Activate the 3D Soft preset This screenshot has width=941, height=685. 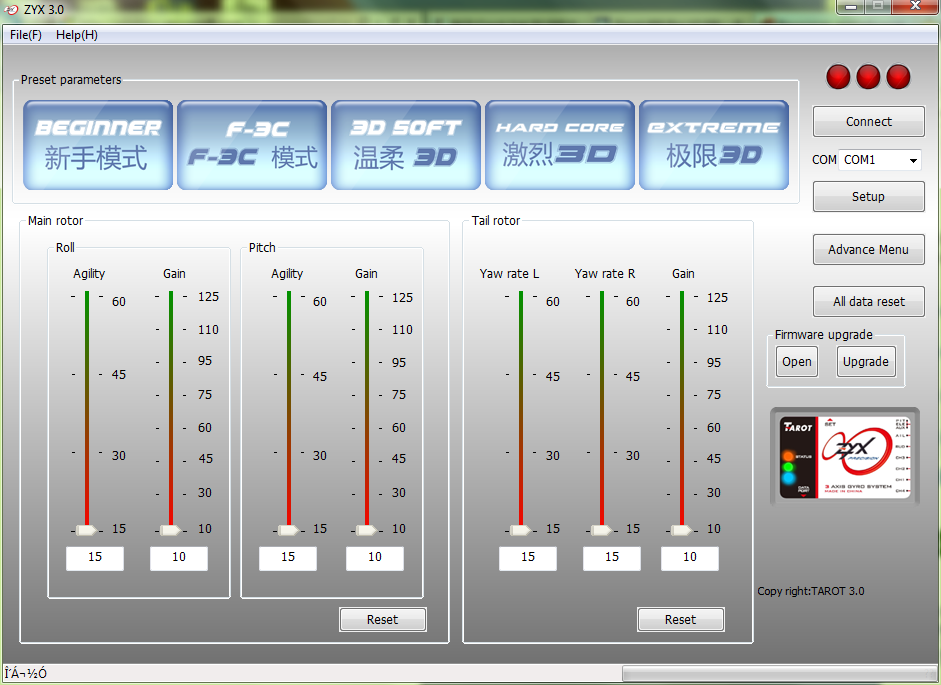[406, 145]
